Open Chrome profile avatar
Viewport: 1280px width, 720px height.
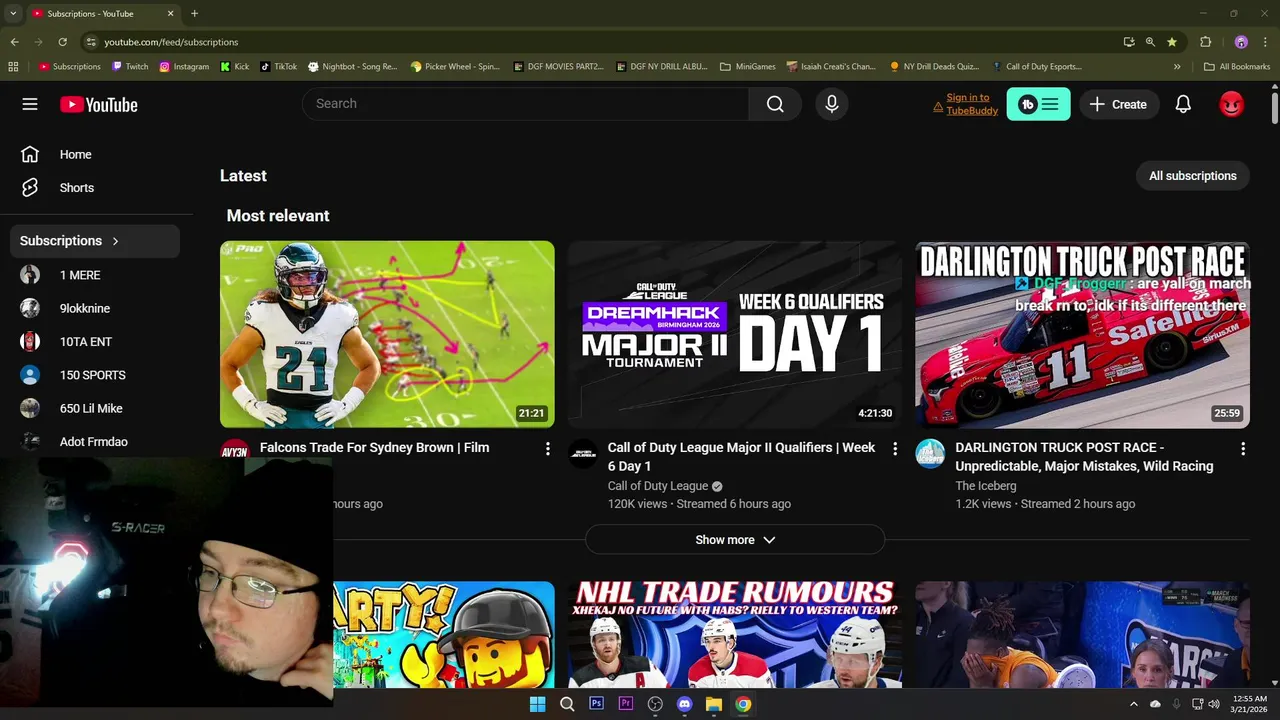[x=1241, y=42]
